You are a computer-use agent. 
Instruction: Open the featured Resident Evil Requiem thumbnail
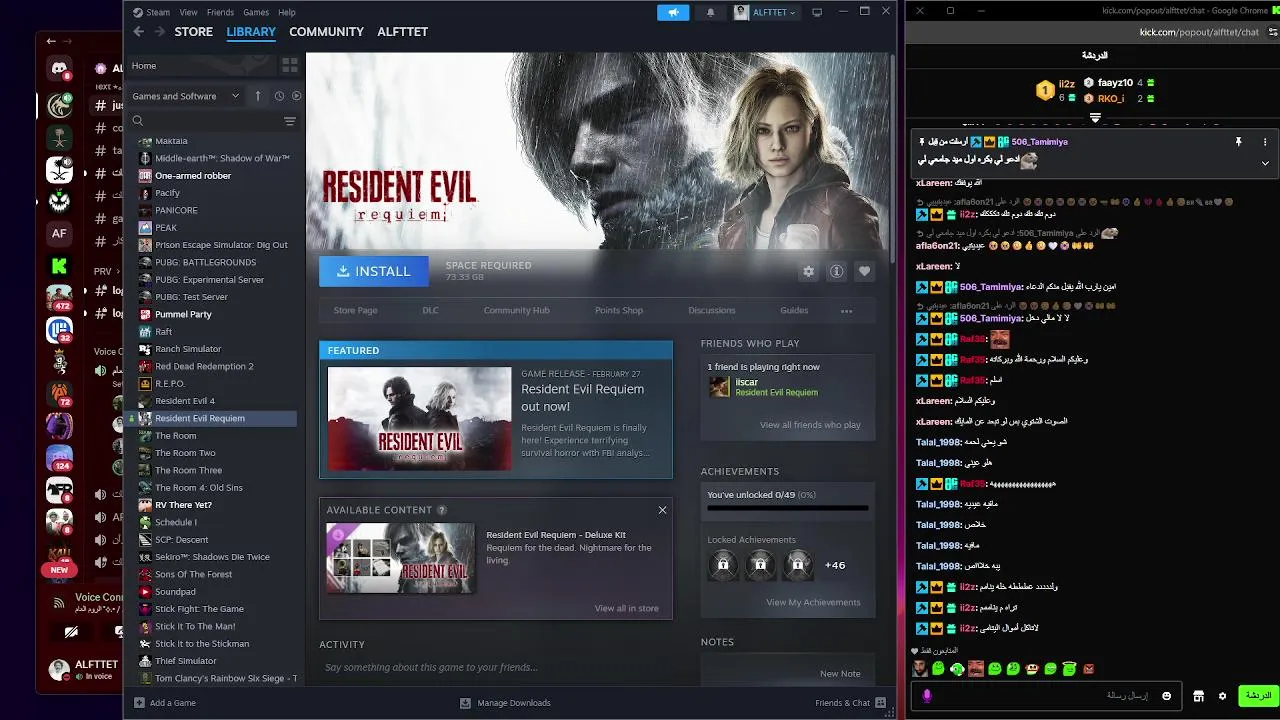[420, 419]
